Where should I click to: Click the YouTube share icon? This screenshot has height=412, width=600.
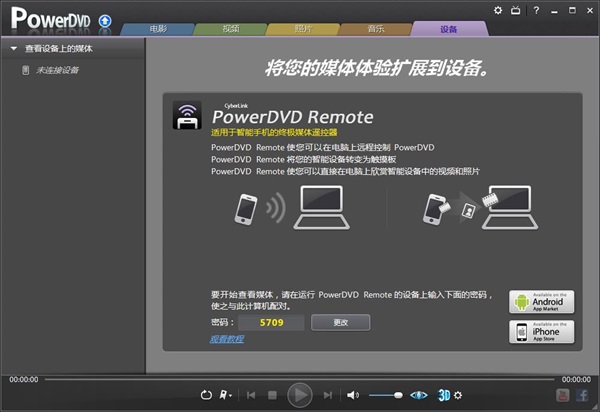(x=562, y=395)
